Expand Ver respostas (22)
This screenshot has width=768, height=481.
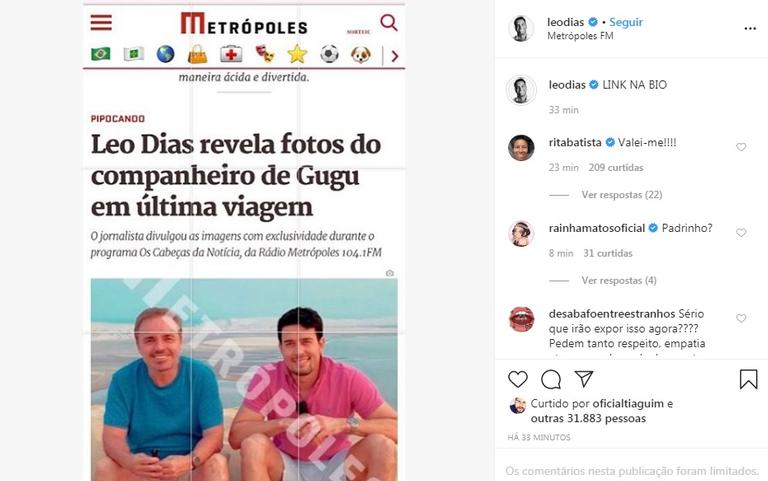click(x=622, y=195)
